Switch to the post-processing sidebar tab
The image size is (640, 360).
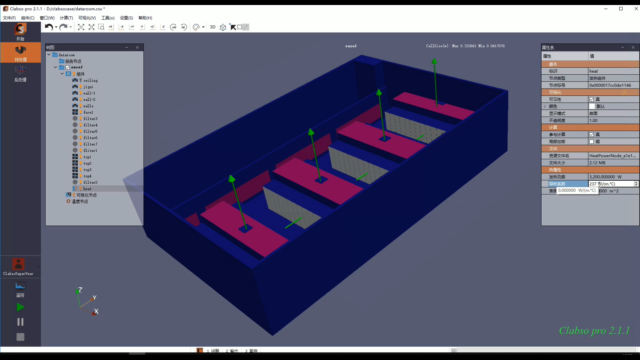point(20,73)
